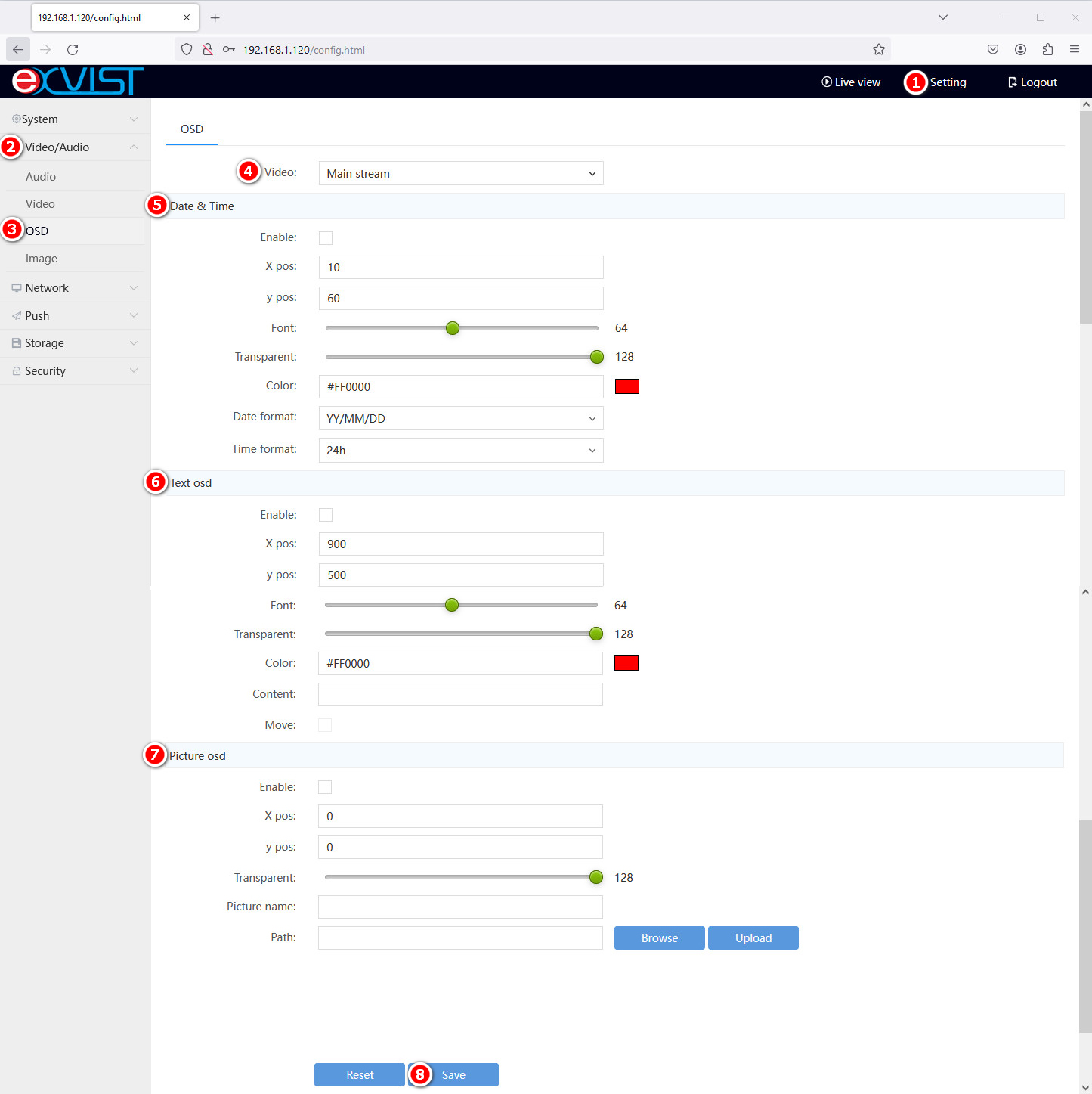Image resolution: width=1092 pixels, height=1094 pixels.
Task: Click the Date & Time red color swatch
Action: click(x=627, y=386)
